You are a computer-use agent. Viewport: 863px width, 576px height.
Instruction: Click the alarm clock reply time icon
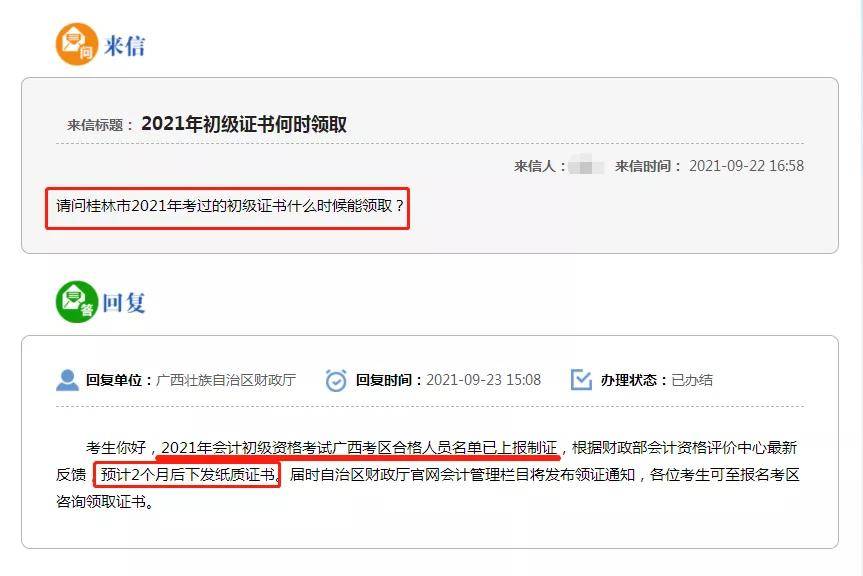336,380
